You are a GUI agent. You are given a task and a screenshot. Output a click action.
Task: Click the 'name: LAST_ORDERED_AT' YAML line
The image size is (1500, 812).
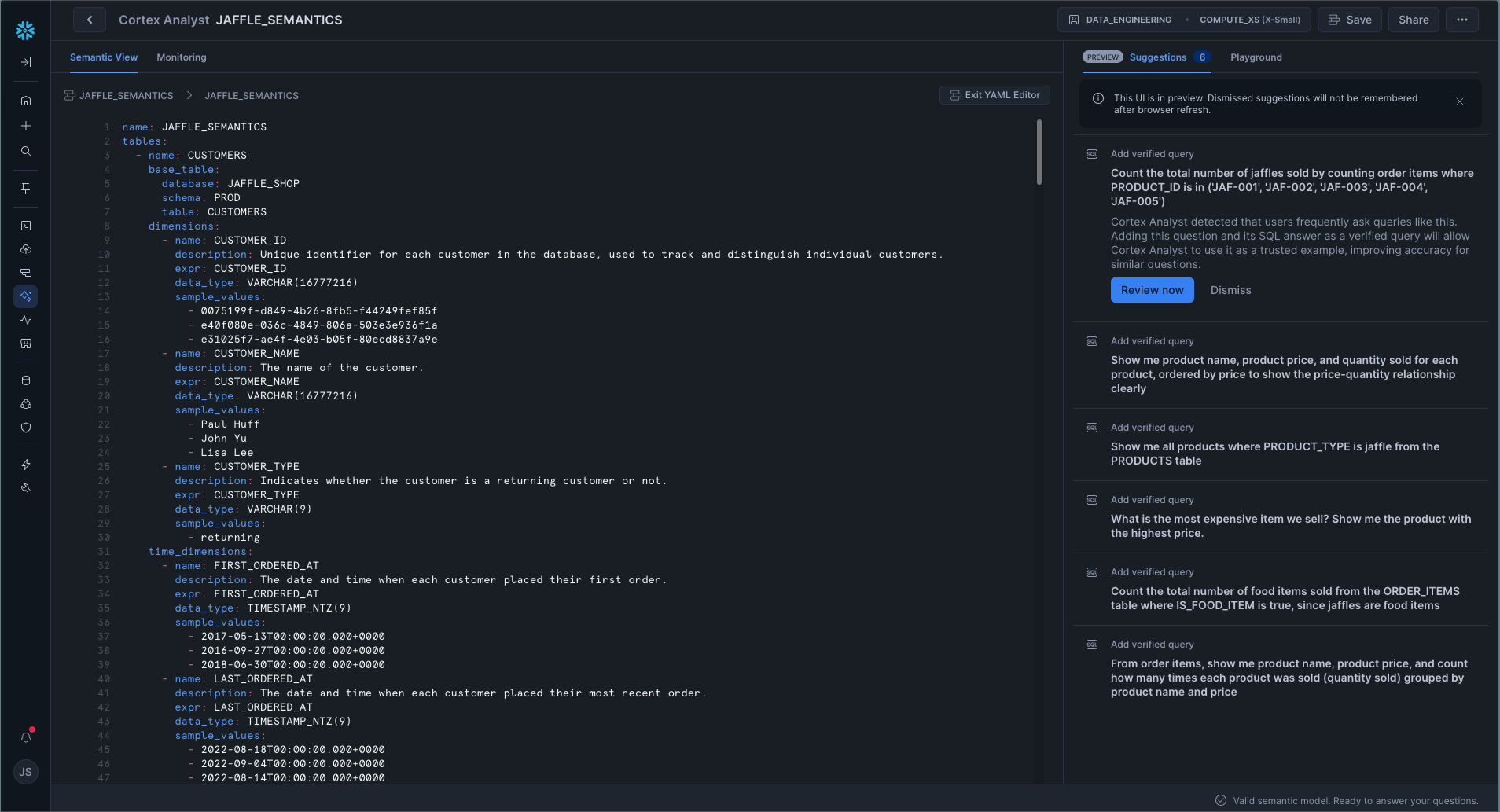coord(243,679)
